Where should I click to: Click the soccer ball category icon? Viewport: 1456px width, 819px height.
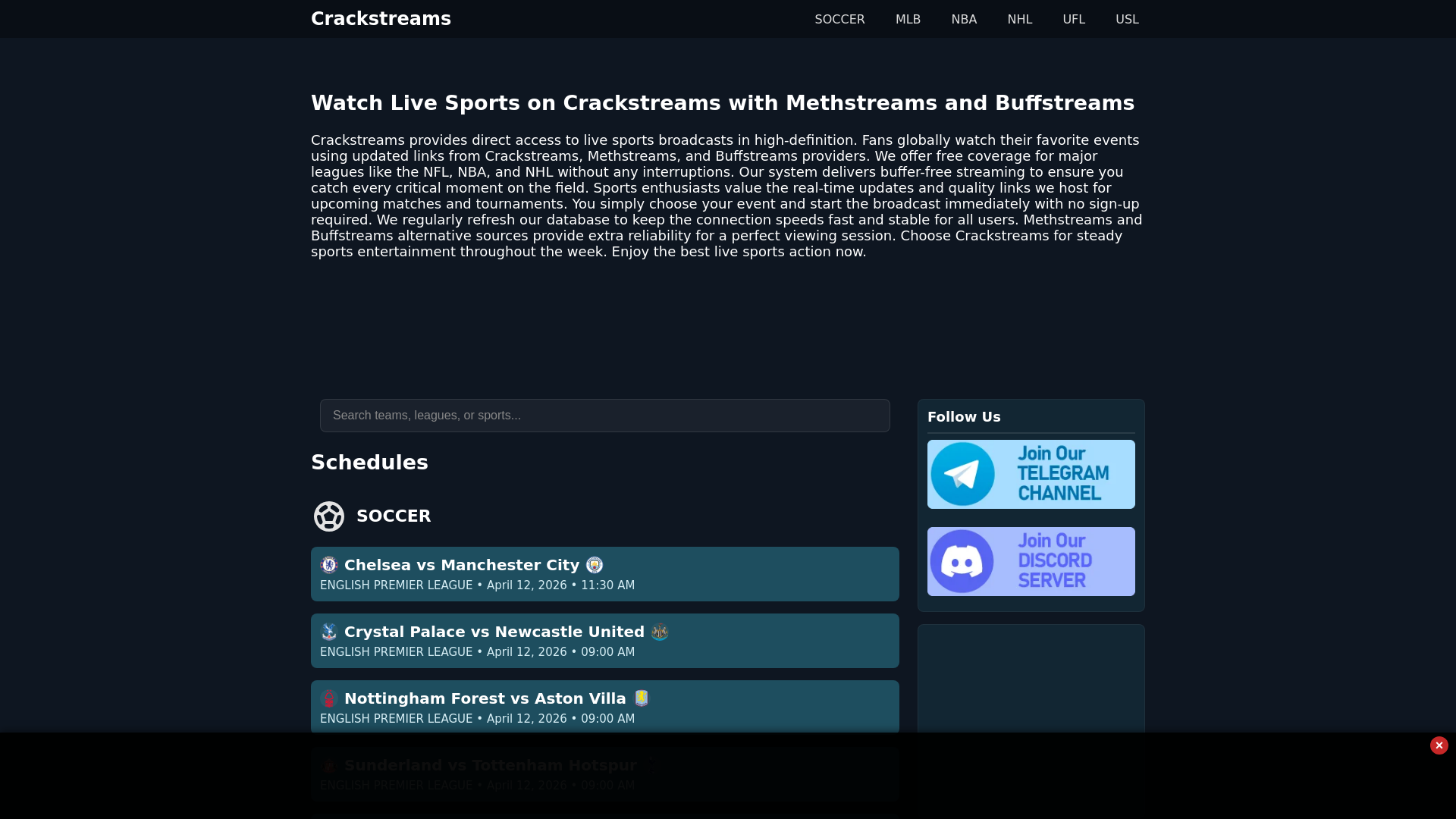329,516
